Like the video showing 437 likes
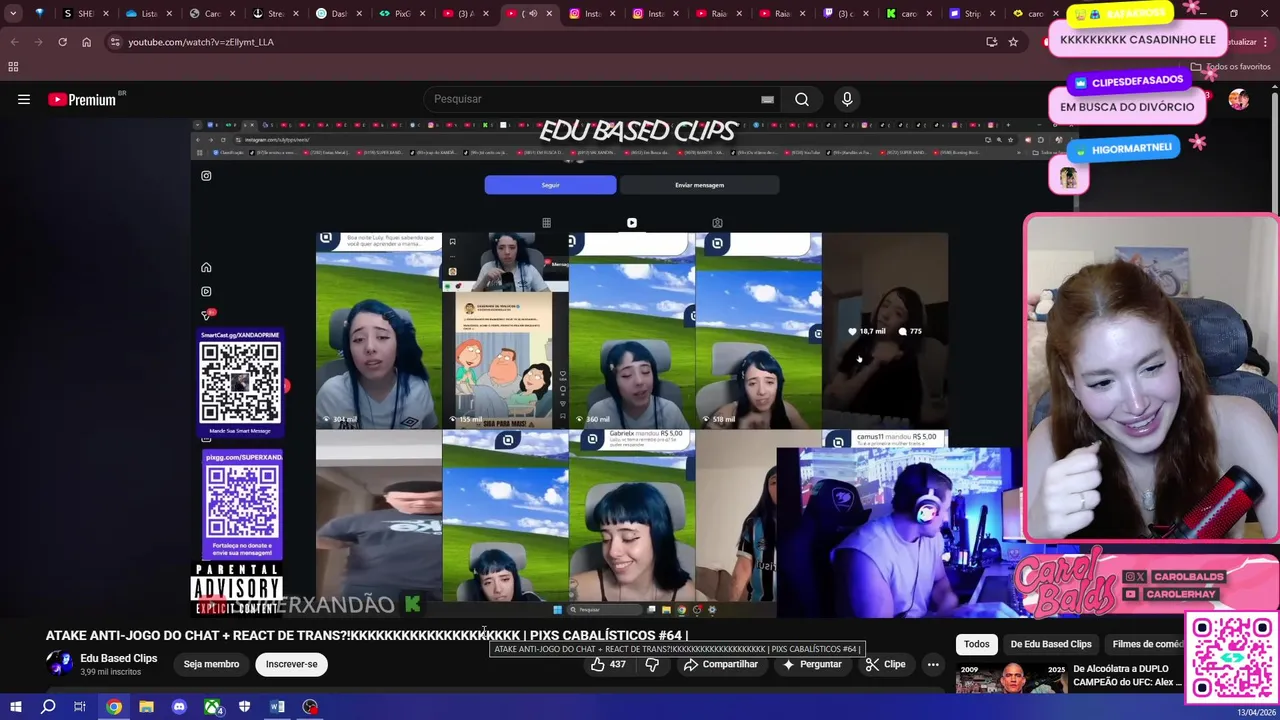Viewport: 1280px width, 720px height. pos(607,664)
